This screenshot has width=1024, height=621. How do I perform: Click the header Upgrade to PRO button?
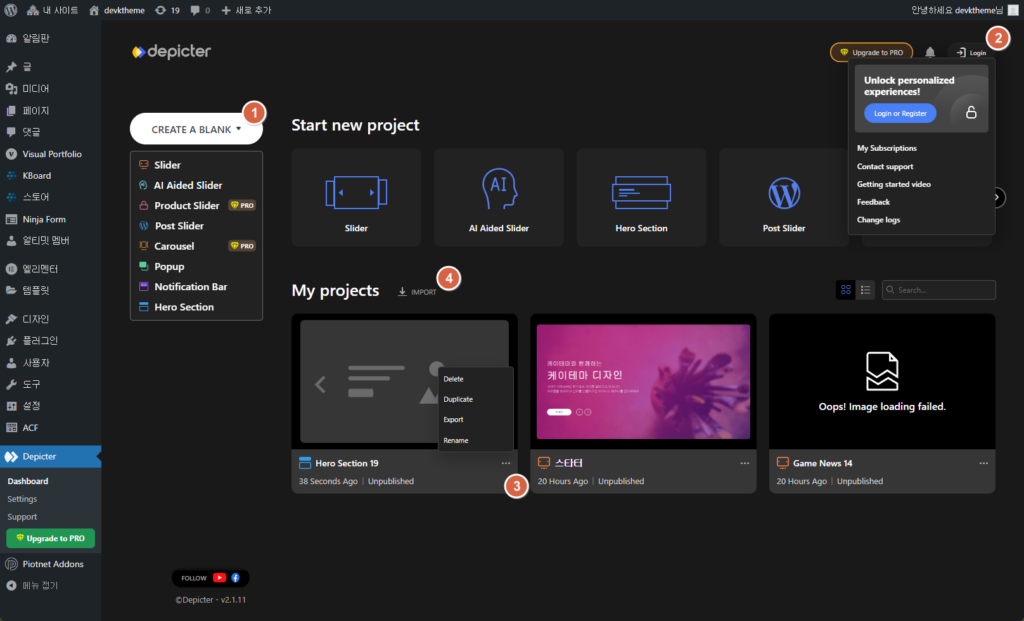click(871, 52)
